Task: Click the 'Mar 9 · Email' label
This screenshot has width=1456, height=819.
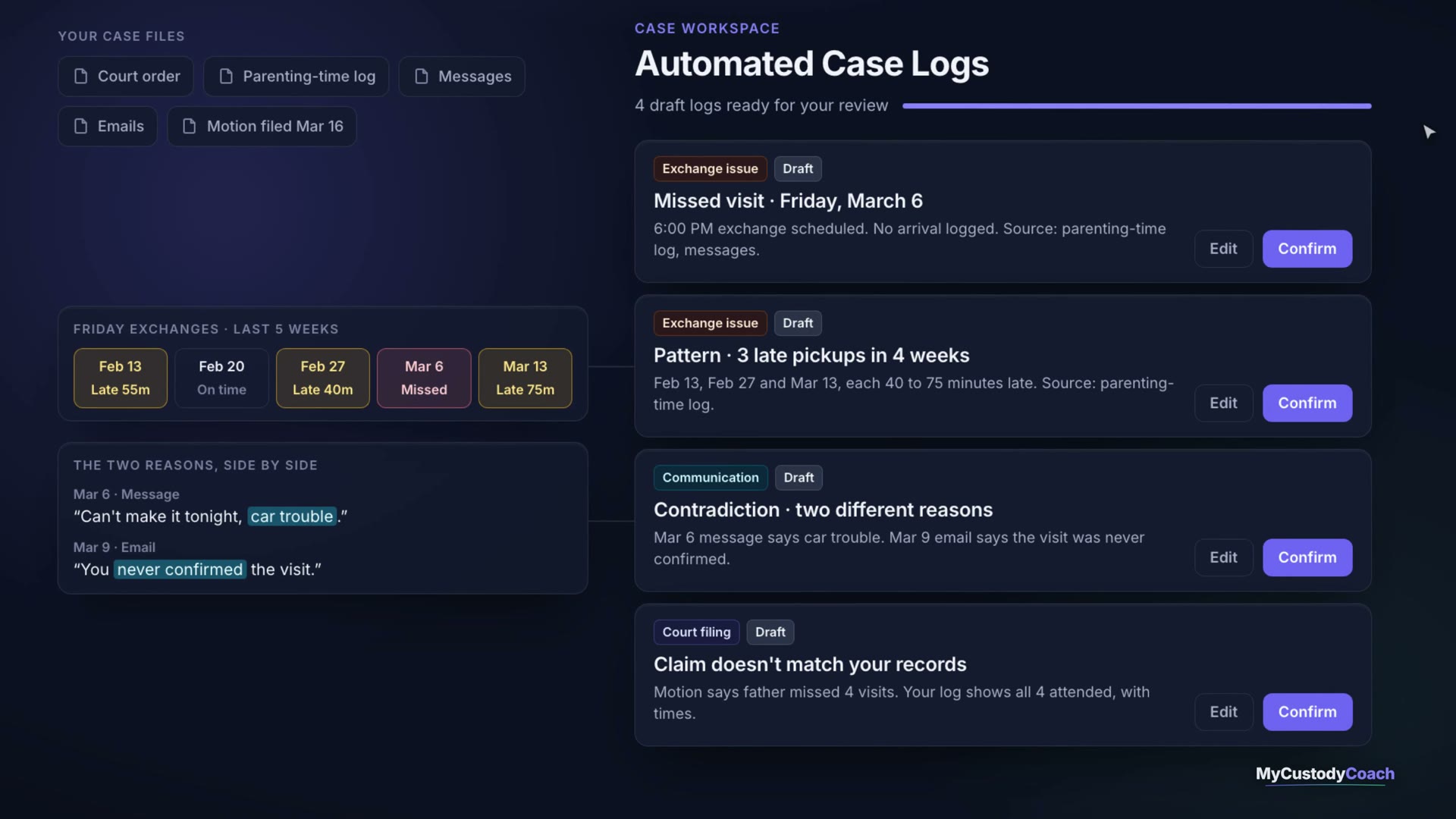Action: click(x=115, y=548)
